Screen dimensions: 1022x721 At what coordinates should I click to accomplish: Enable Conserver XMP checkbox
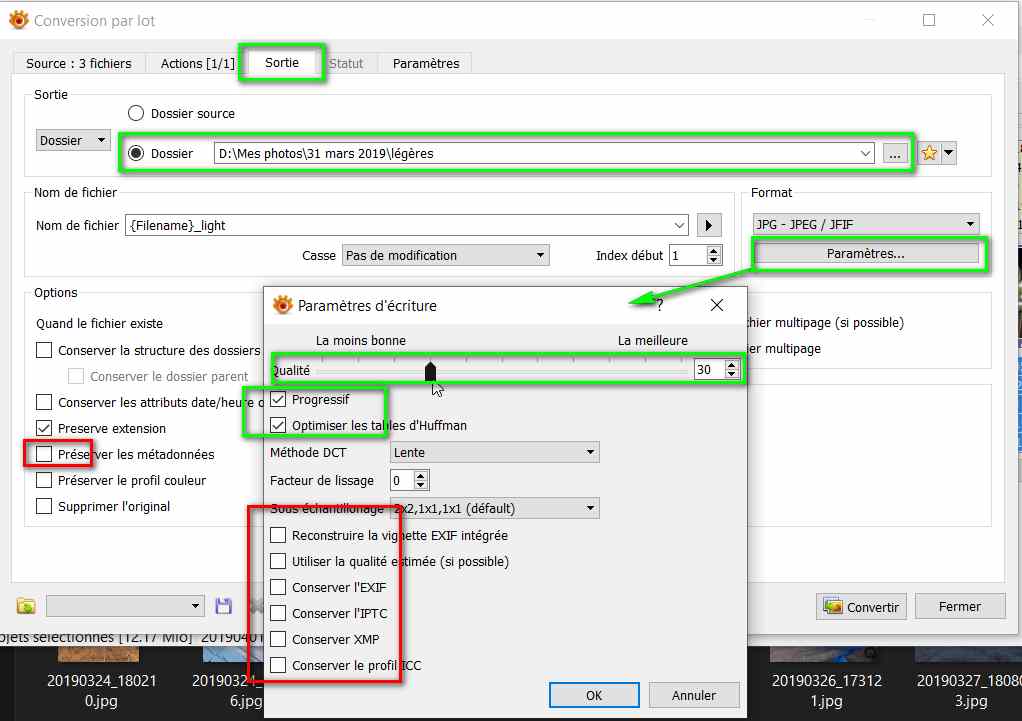[x=278, y=640]
